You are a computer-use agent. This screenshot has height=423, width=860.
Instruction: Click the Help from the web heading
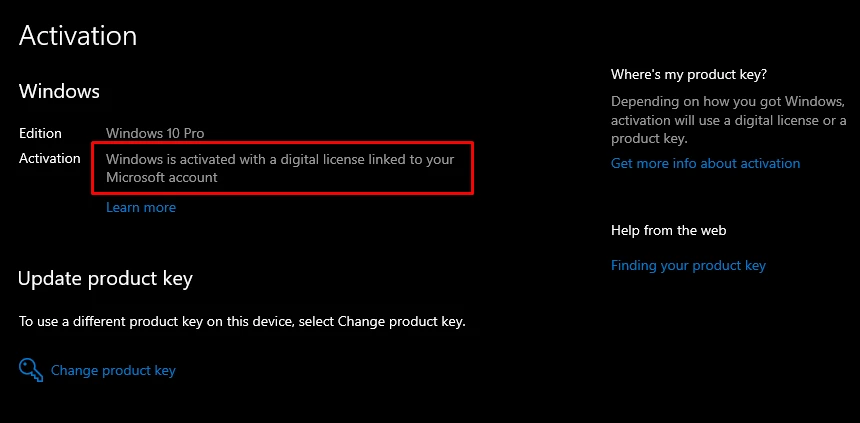coord(669,230)
